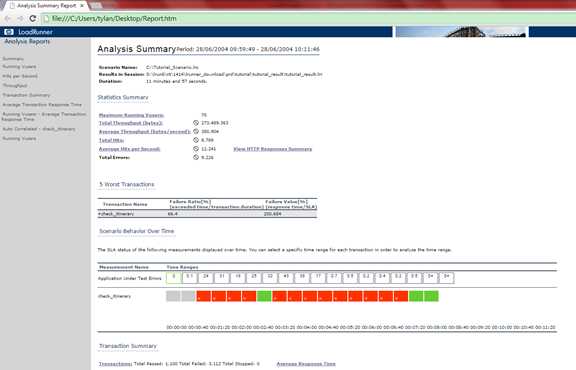
Task: Open the Average Throughput (bytes/second) link
Action: coord(145,132)
